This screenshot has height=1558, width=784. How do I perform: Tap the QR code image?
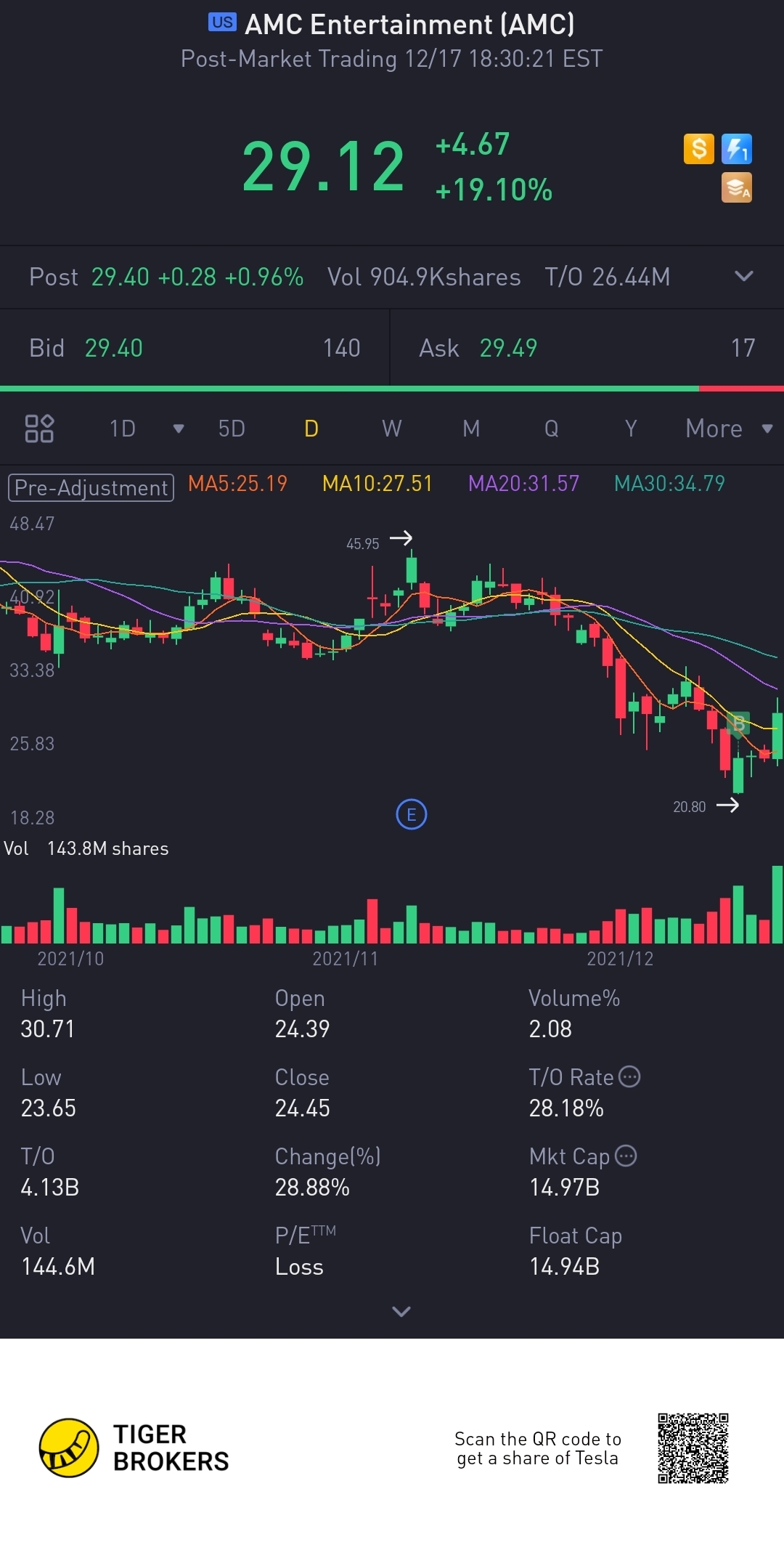tap(693, 1448)
